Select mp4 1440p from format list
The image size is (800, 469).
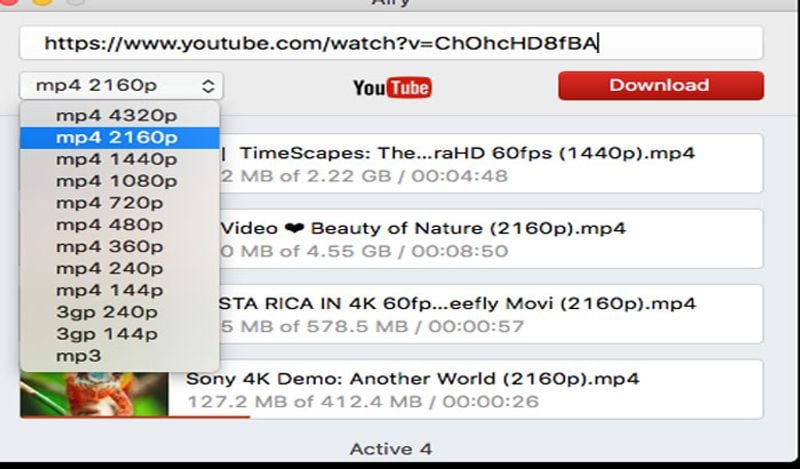point(120,159)
